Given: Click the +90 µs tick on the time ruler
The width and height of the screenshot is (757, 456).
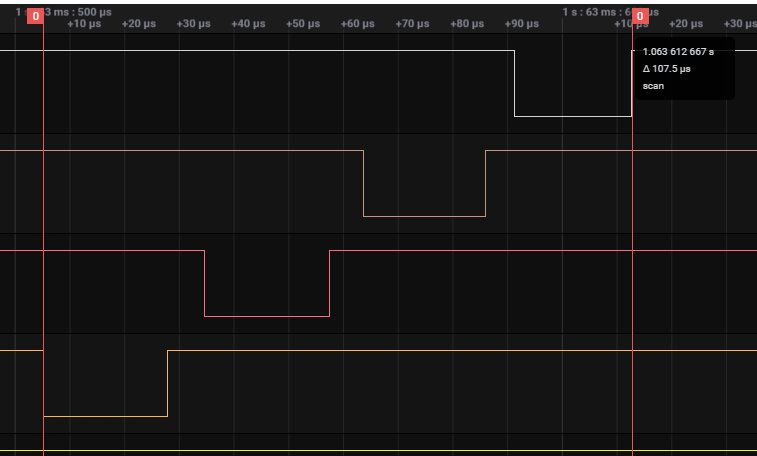Looking at the screenshot, I should pyautogui.click(x=521, y=23).
